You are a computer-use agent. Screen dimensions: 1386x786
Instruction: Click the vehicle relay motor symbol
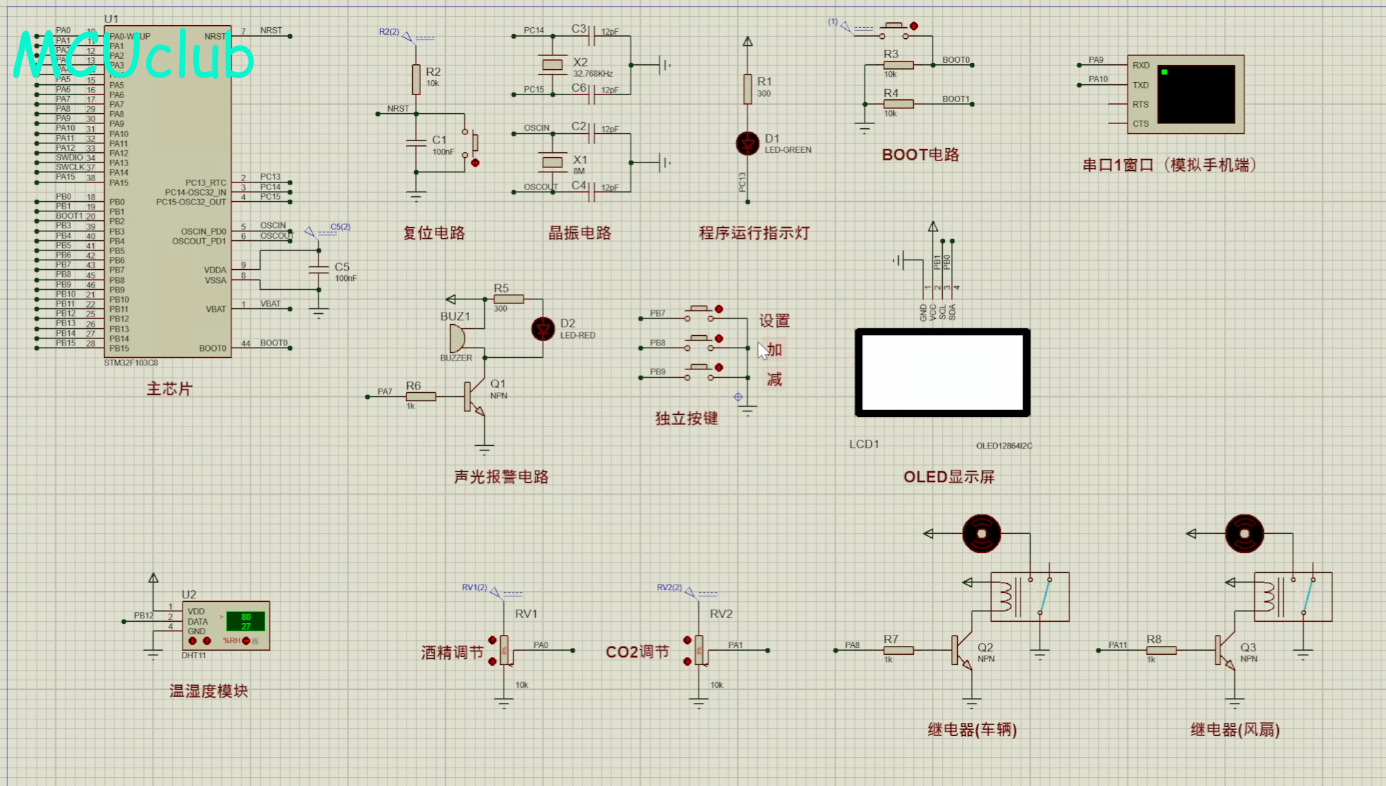(x=982, y=535)
